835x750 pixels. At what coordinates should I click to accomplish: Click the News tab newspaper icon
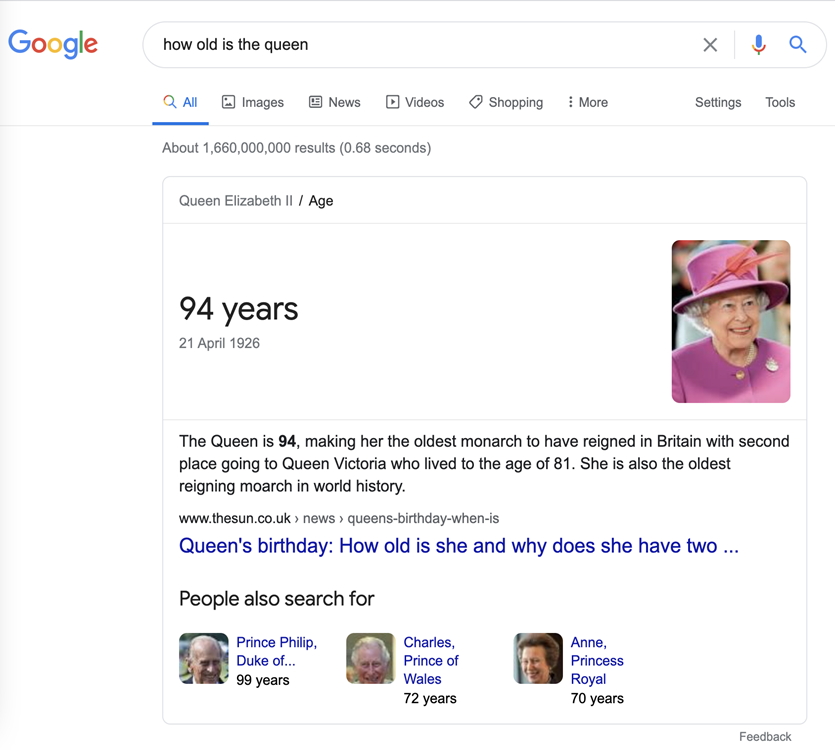click(315, 102)
